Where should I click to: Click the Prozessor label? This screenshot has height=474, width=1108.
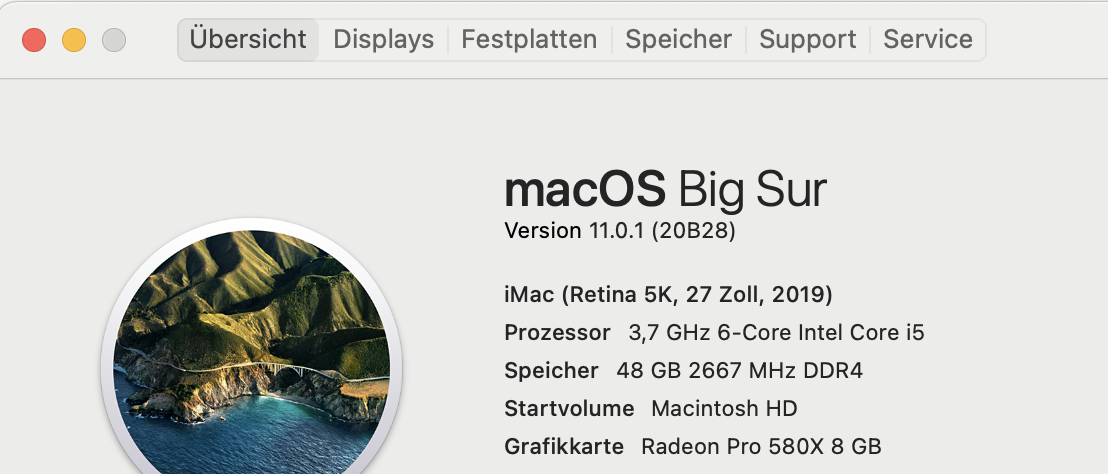[x=557, y=333]
